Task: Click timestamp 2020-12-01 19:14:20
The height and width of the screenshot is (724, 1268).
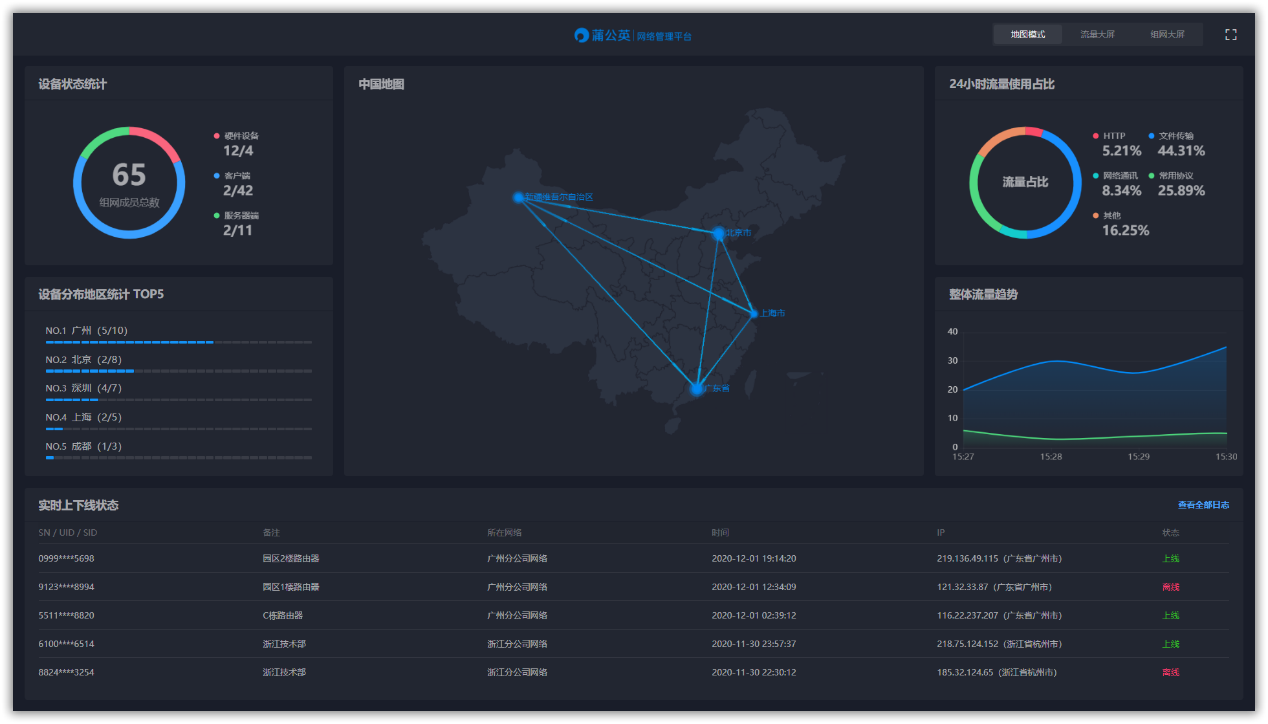Action: coord(754,558)
